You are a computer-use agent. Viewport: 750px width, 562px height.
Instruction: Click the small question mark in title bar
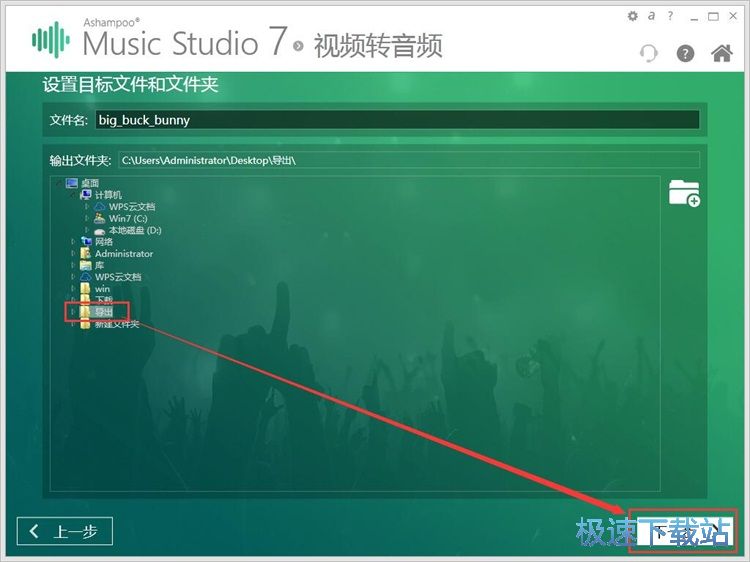pyautogui.click(x=670, y=16)
